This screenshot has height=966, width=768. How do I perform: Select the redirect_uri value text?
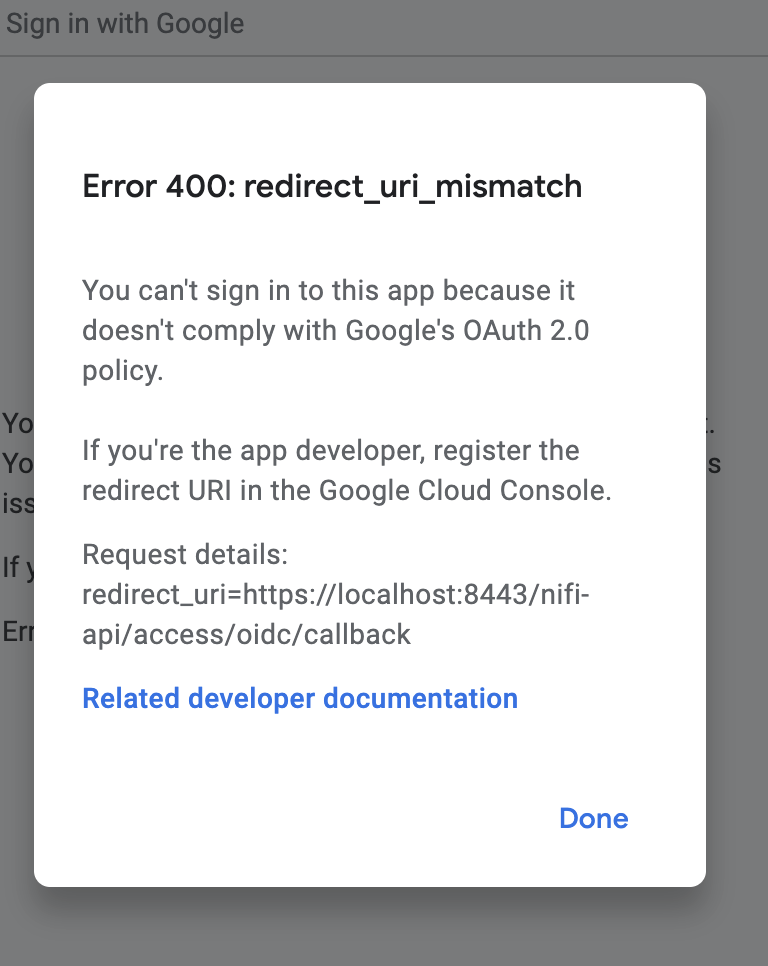(x=336, y=594)
